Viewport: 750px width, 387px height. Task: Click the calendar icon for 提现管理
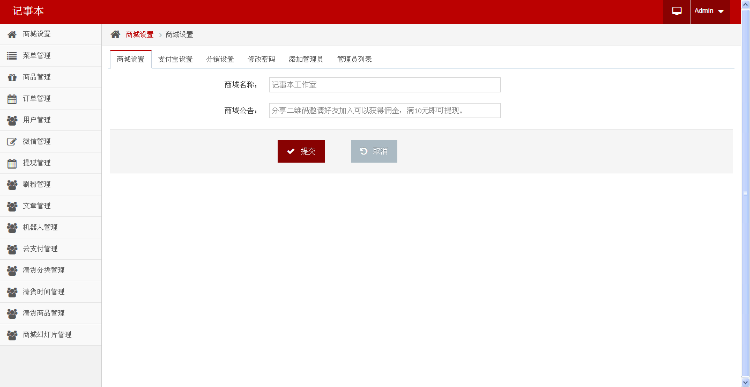[x=12, y=163]
